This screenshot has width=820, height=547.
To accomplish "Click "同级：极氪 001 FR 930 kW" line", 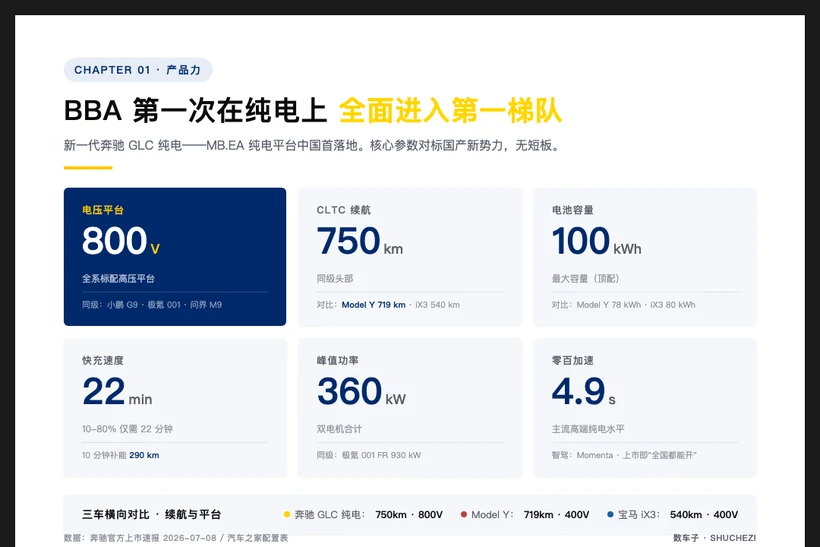I will point(369,455).
